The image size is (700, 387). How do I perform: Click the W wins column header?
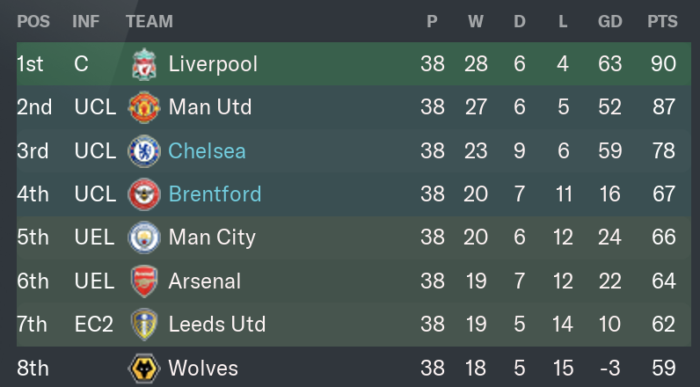[x=475, y=21]
